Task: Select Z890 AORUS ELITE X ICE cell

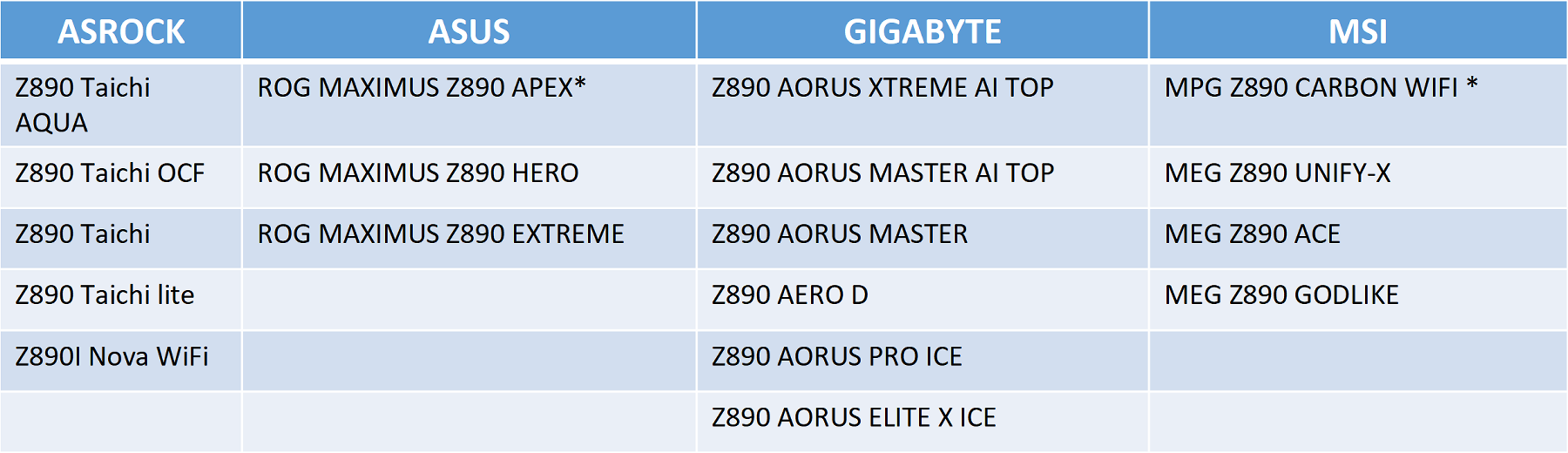Action: [x=854, y=418]
